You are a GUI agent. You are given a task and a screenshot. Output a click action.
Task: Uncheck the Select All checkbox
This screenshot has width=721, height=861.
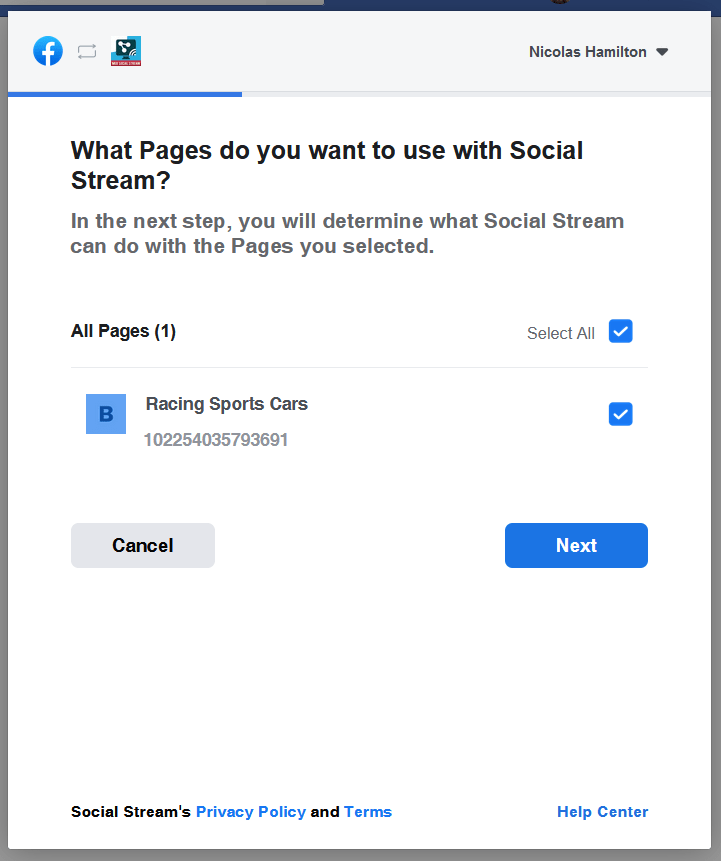[x=621, y=331]
